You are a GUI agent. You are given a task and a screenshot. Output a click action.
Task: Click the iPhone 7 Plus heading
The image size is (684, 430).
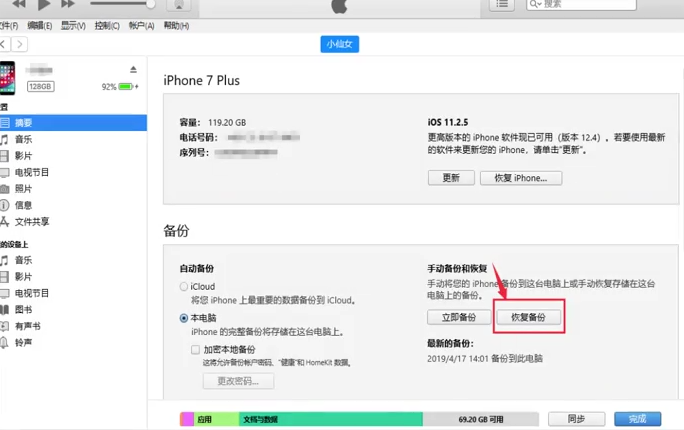point(202,80)
